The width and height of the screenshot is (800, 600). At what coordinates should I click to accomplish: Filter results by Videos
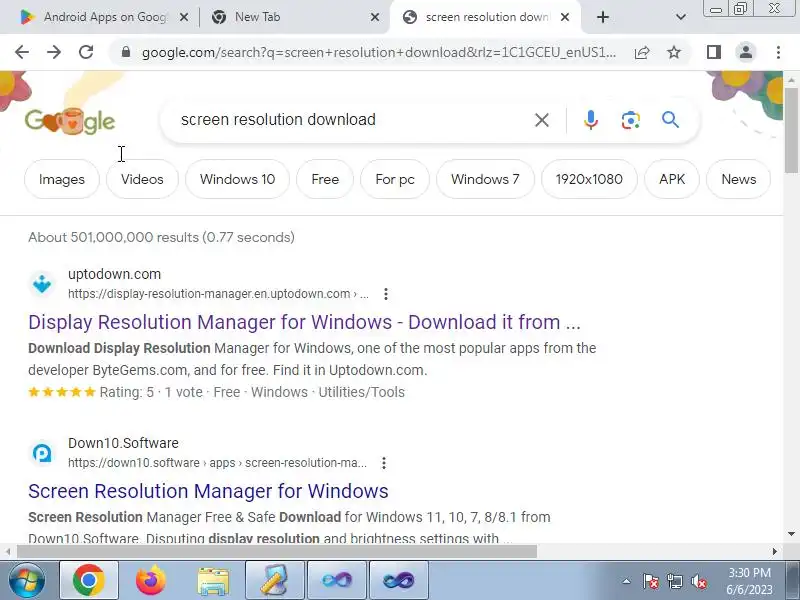(x=142, y=179)
